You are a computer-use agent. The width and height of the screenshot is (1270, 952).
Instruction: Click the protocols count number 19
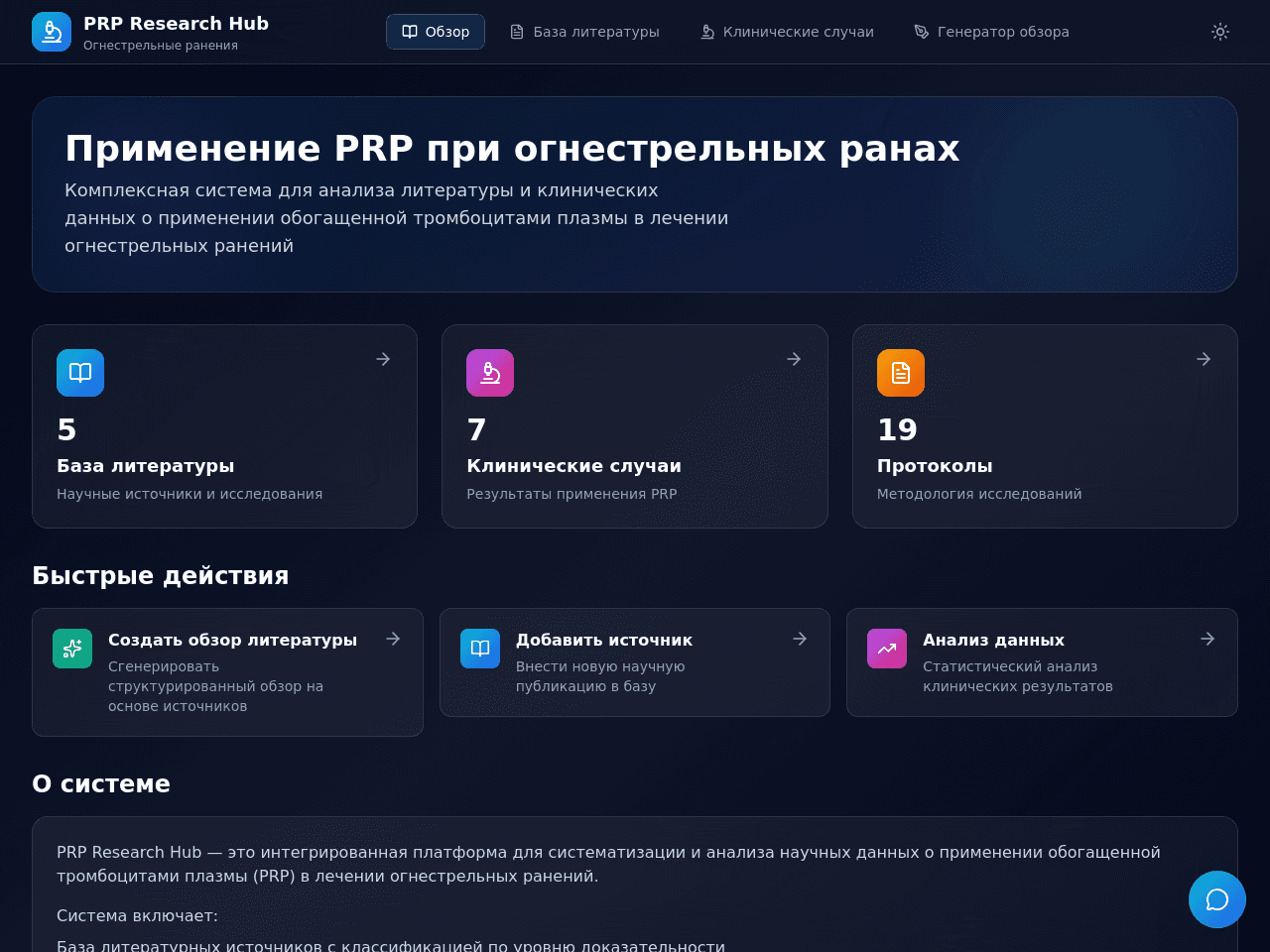[897, 430]
